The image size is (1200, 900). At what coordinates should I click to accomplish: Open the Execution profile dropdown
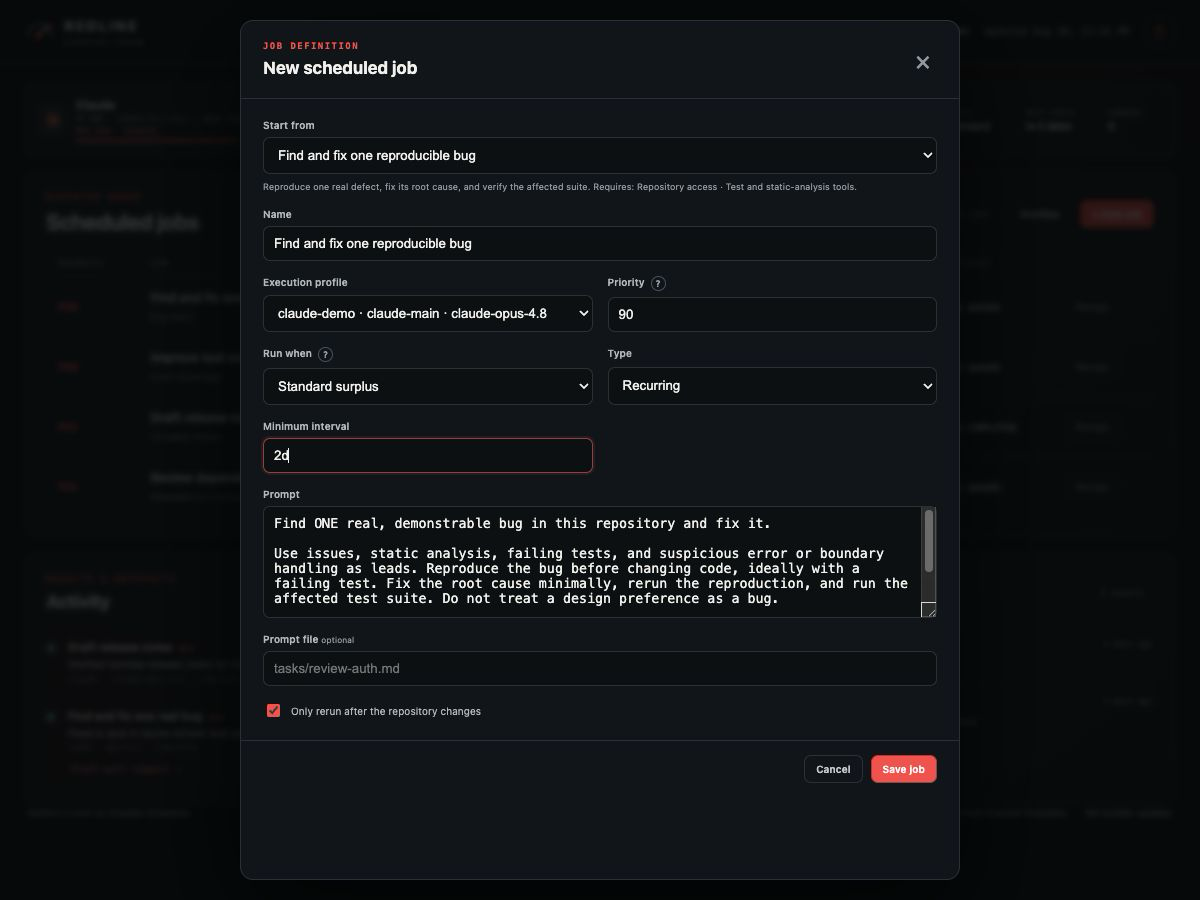coord(428,313)
